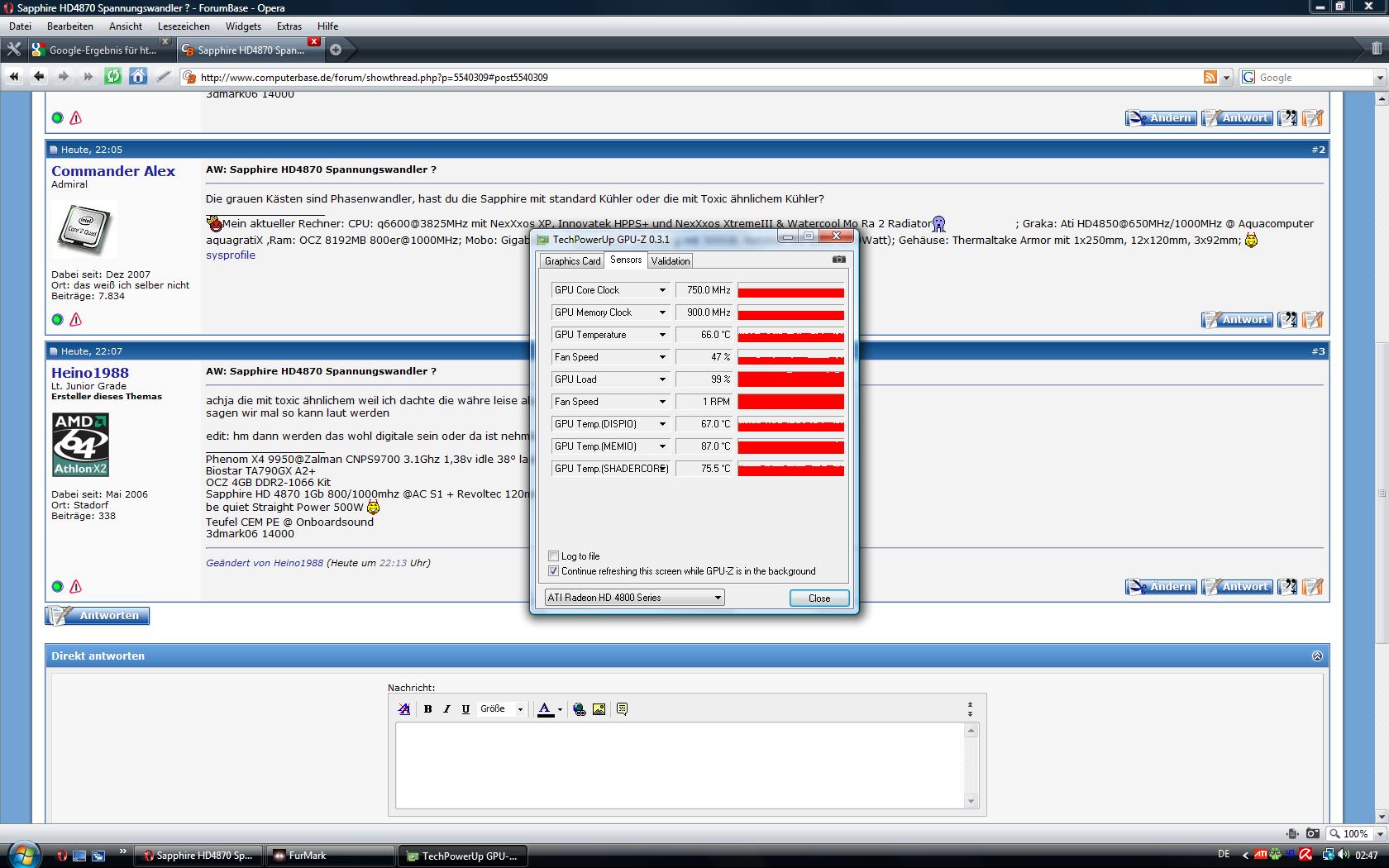This screenshot has height=868, width=1389.
Task: Go back one page in Opera
Action: (x=39, y=77)
